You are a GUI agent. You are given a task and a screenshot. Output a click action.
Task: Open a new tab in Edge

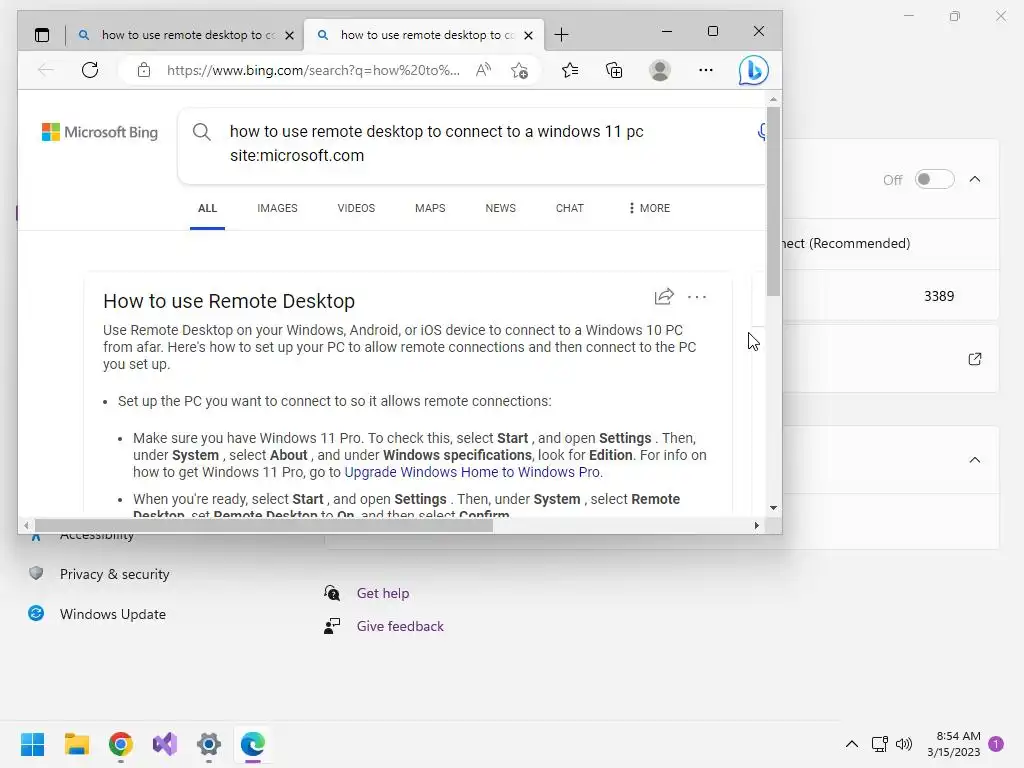coord(561,35)
